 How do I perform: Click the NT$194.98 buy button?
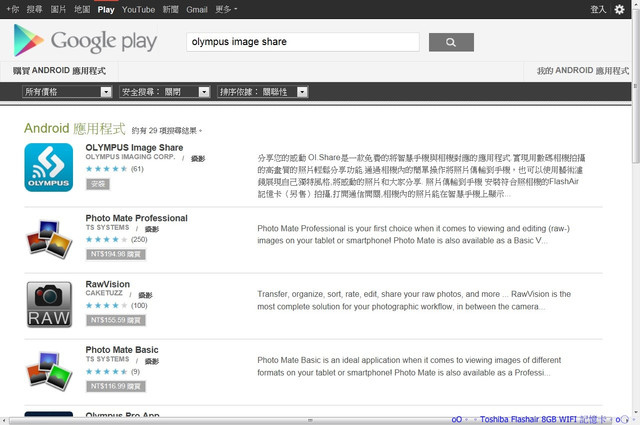point(116,254)
